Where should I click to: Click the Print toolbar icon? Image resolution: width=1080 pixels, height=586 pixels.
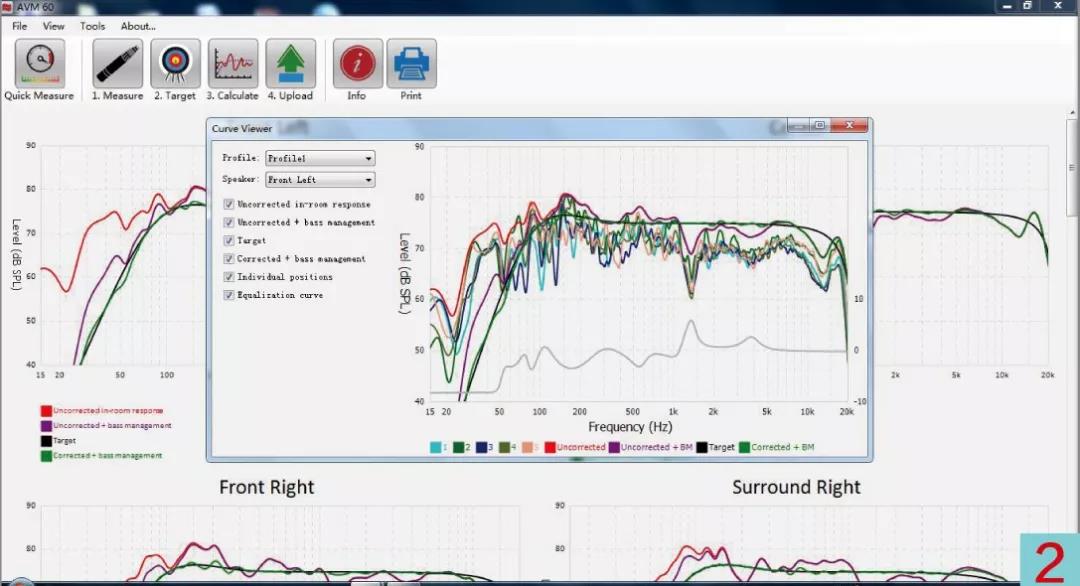(411, 63)
